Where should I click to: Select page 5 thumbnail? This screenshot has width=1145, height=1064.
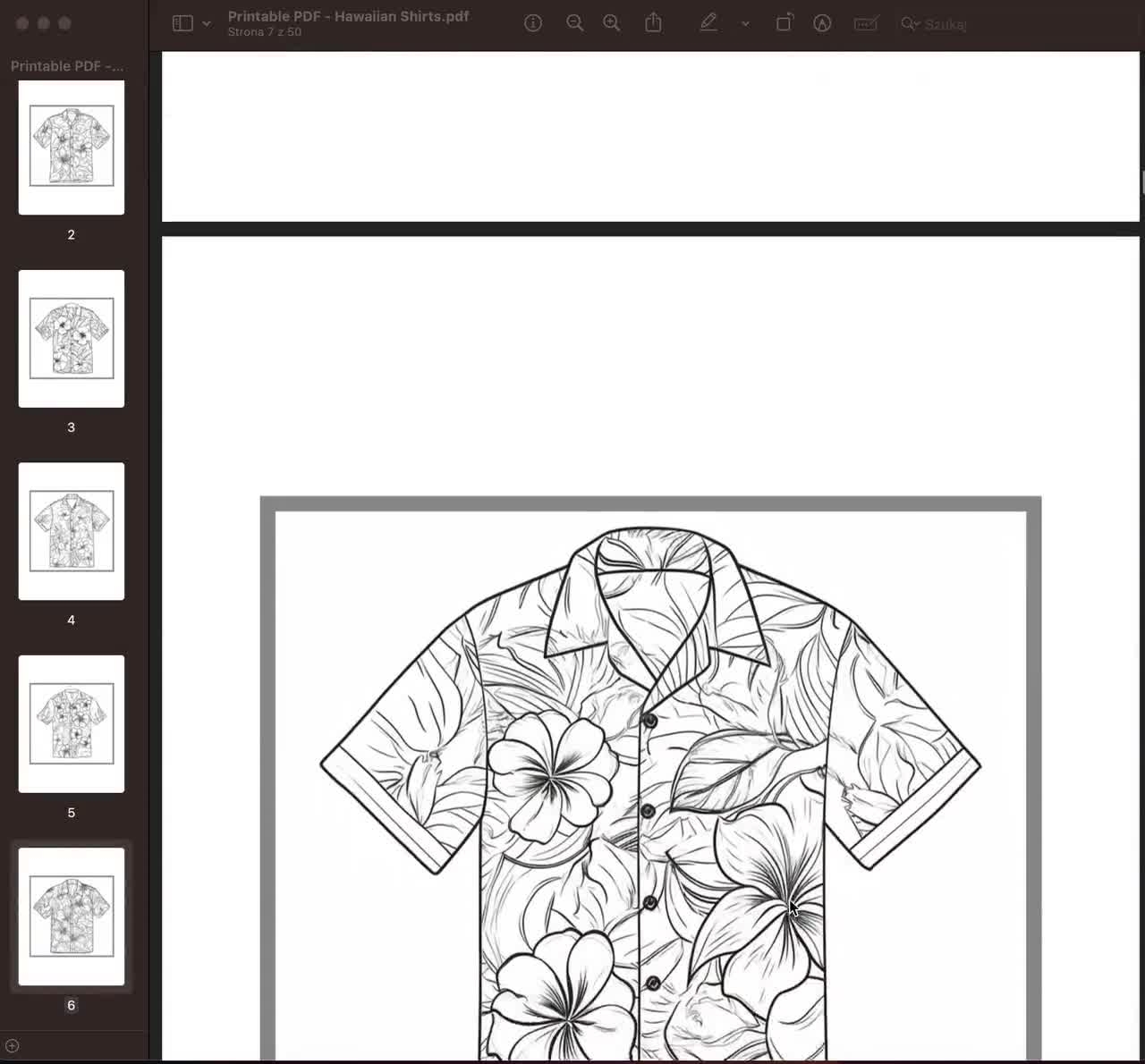71,723
